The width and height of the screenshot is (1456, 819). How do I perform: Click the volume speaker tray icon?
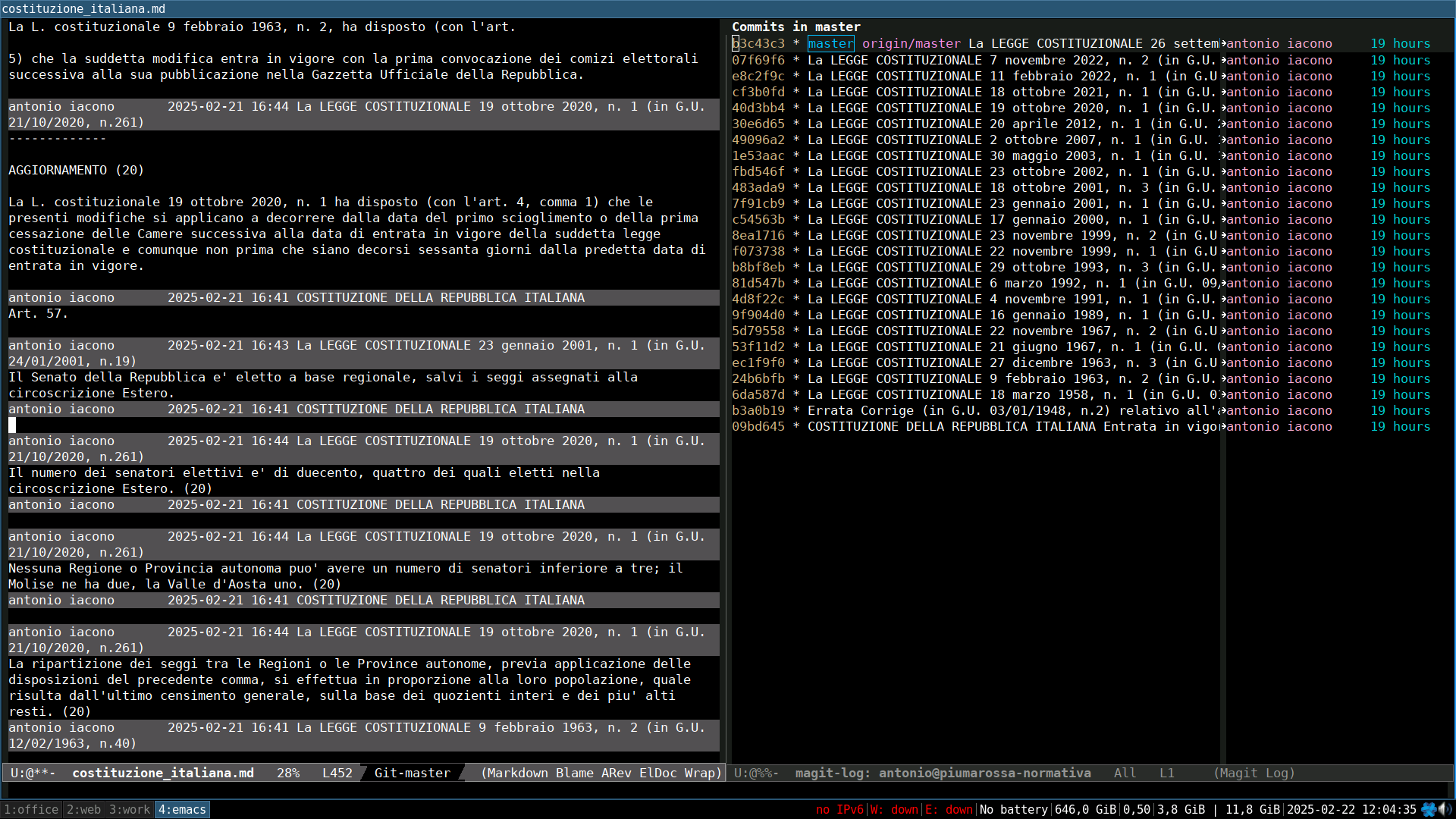point(1445,809)
